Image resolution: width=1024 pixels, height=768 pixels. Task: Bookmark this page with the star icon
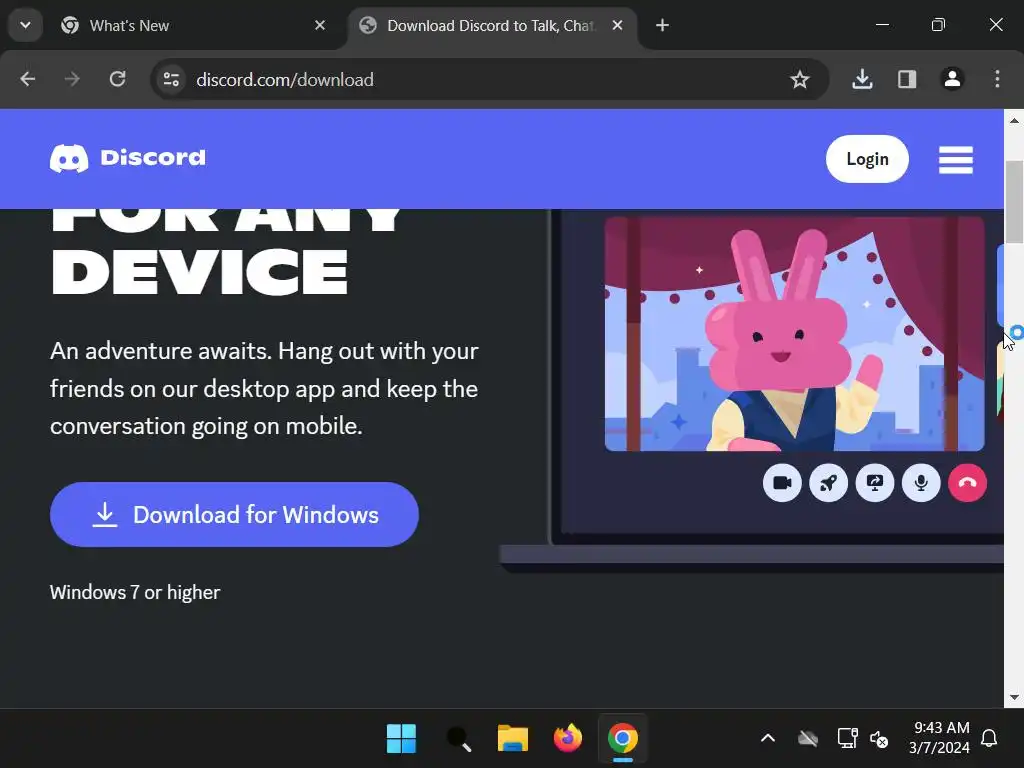pyautogui.click(x=799, y=80)
